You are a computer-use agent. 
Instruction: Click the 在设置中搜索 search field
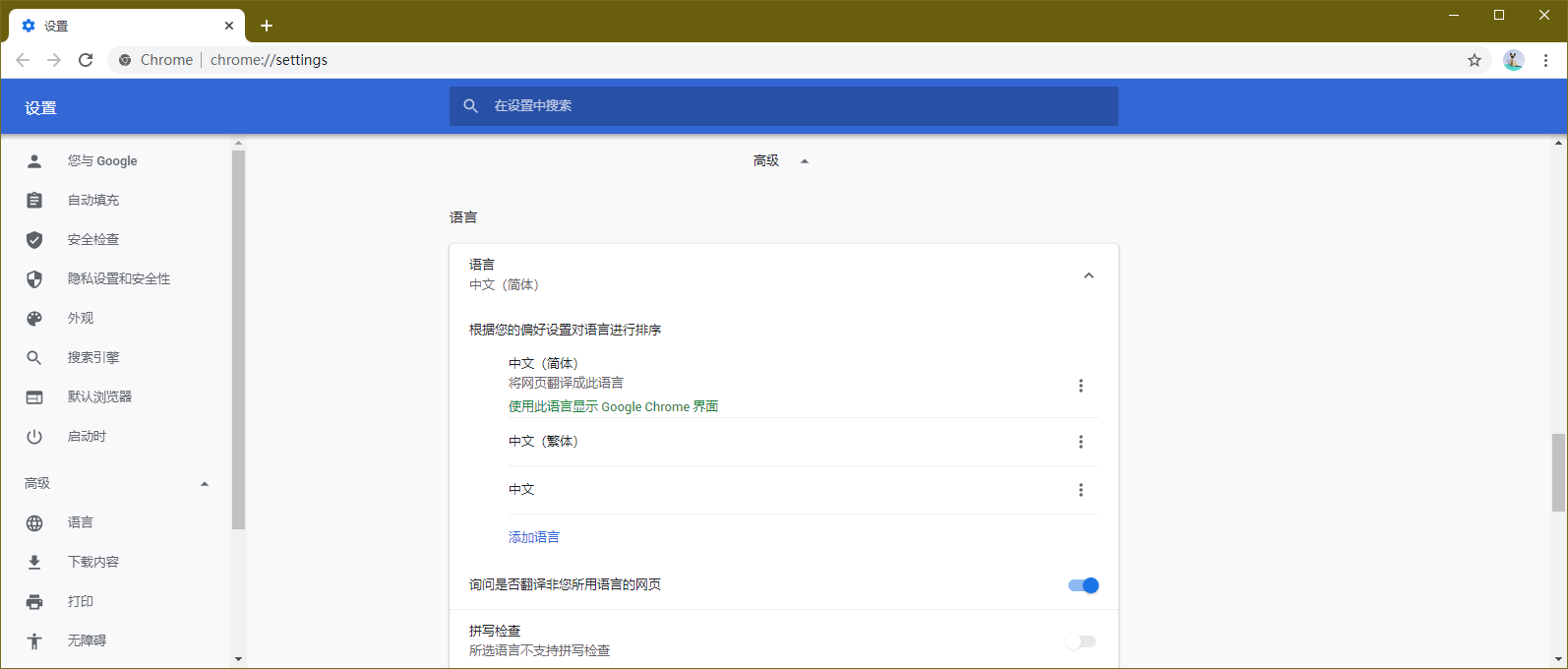click(x=783, y=106)
